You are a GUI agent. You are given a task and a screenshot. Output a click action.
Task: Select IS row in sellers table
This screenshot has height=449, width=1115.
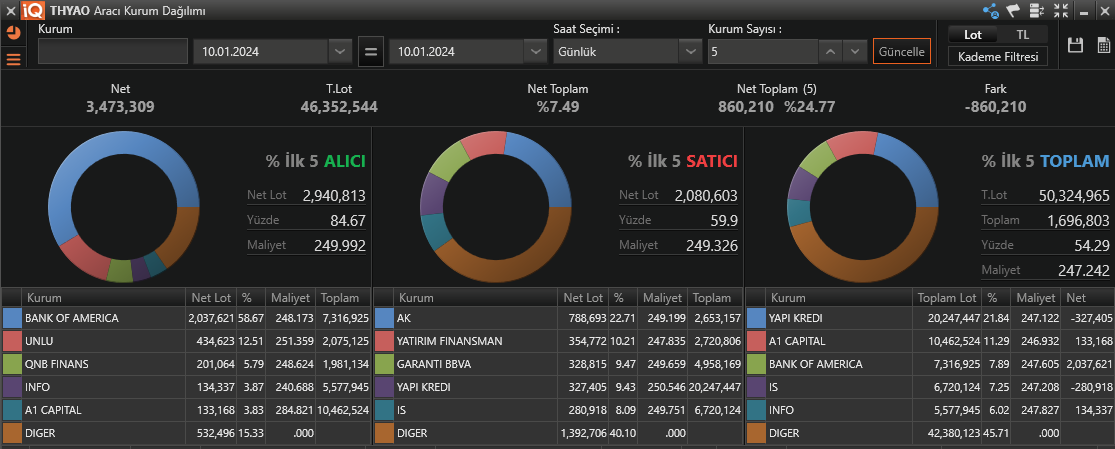[558, 410]
